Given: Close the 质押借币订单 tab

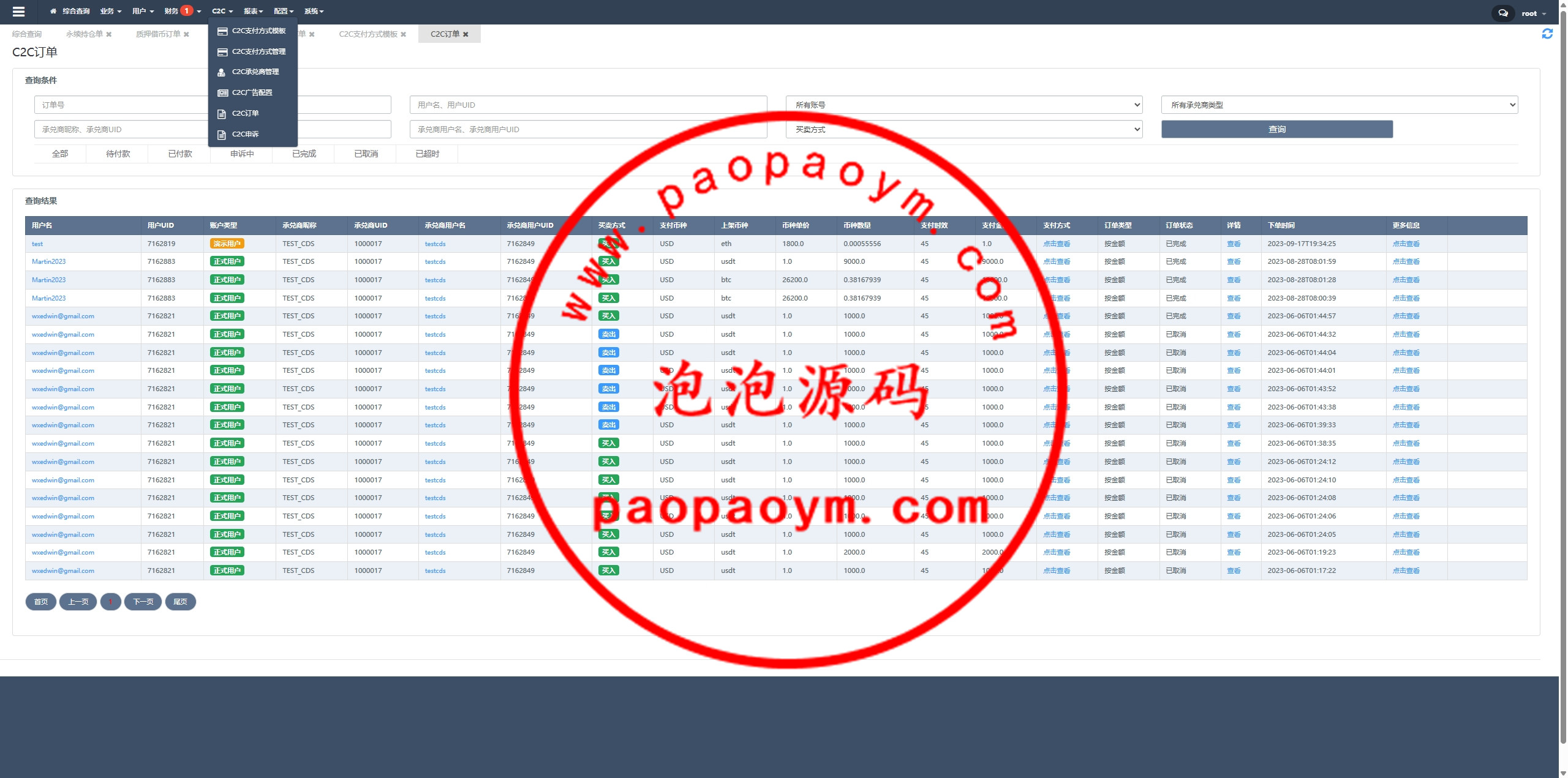Looking at the screenshot, I should pyautogui.click(x=186, y=34).
